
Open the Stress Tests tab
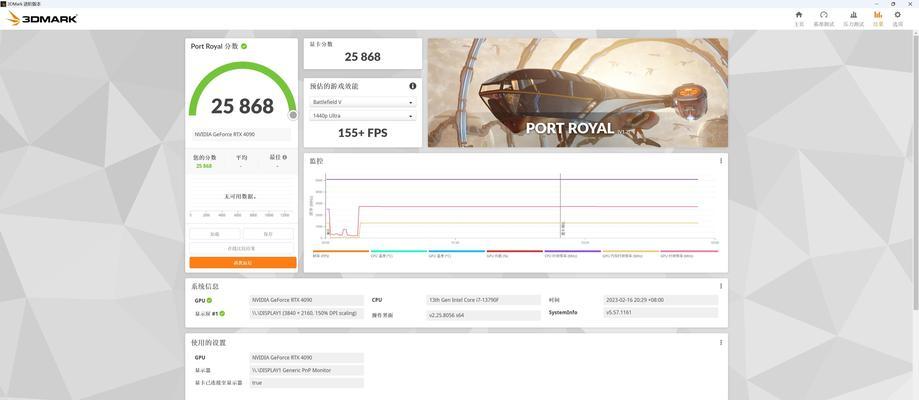point(853,18)
